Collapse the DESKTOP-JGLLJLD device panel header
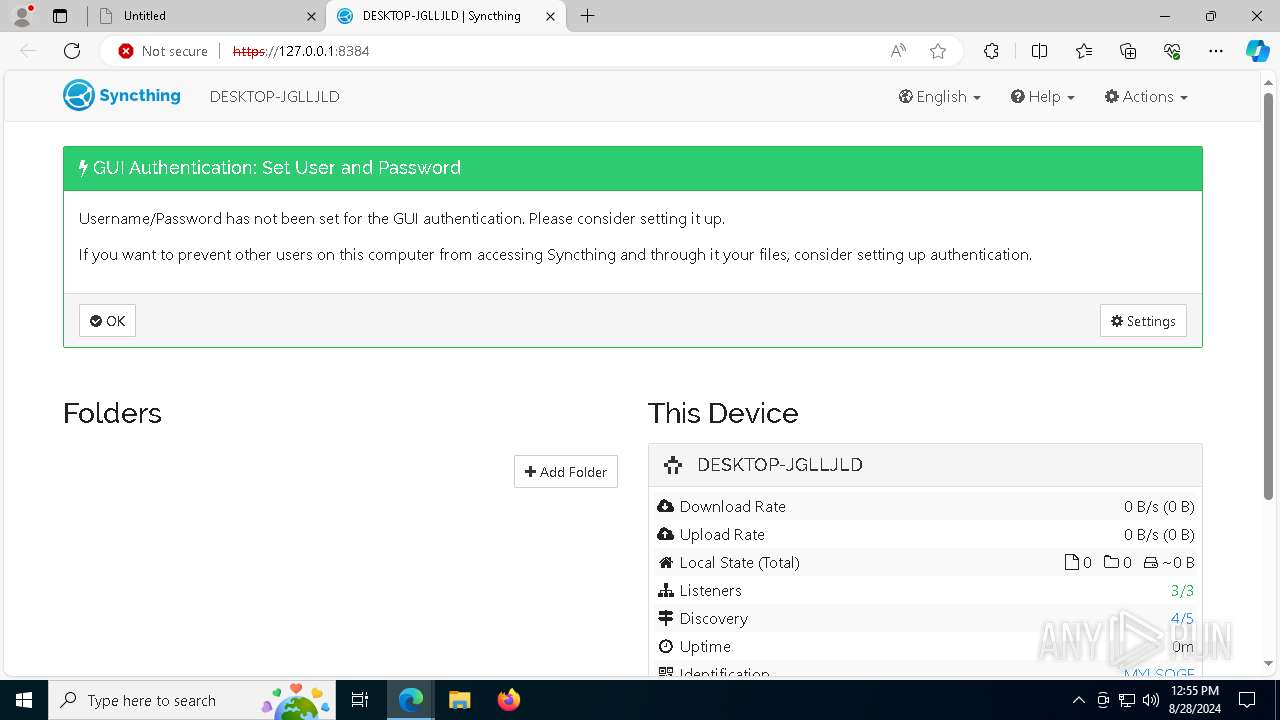 [x=925, y=465]
